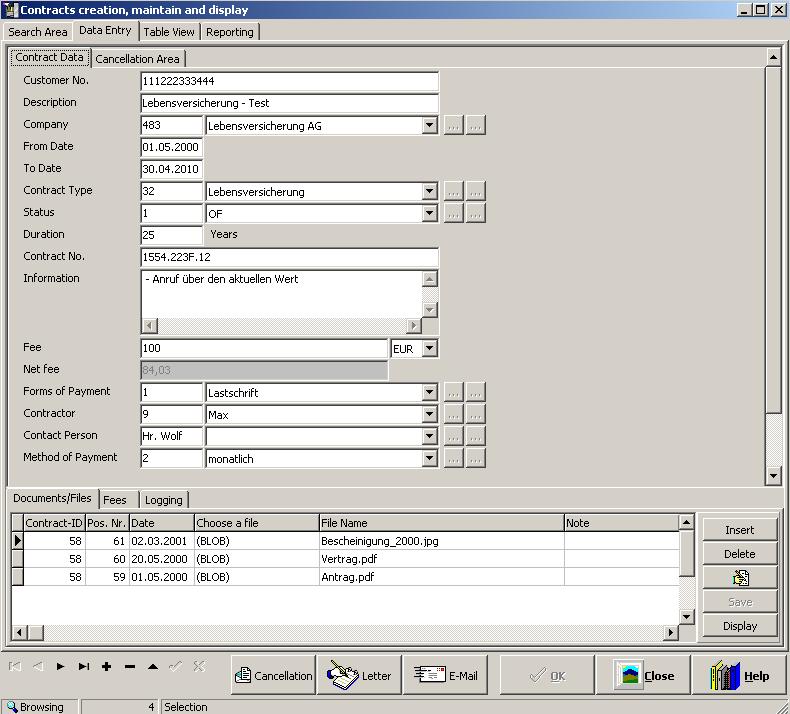Open the Method of Payment dropdown
The image size is (790, 714).
click(430, 459)
